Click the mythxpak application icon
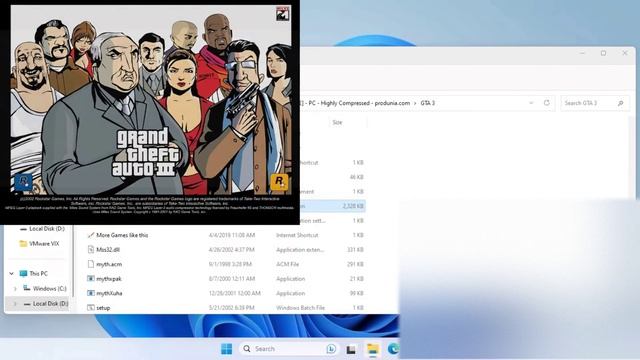 click(x=91, y=279)
